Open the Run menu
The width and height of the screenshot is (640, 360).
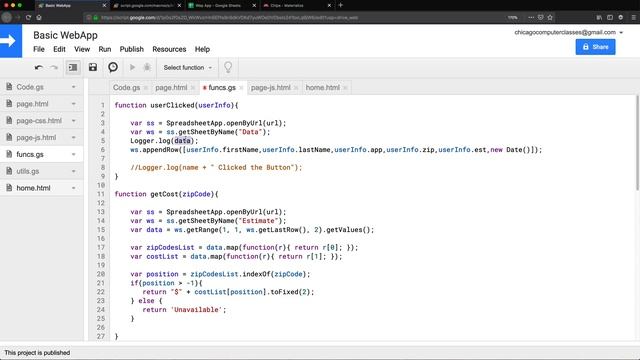(x=104, y=49)
